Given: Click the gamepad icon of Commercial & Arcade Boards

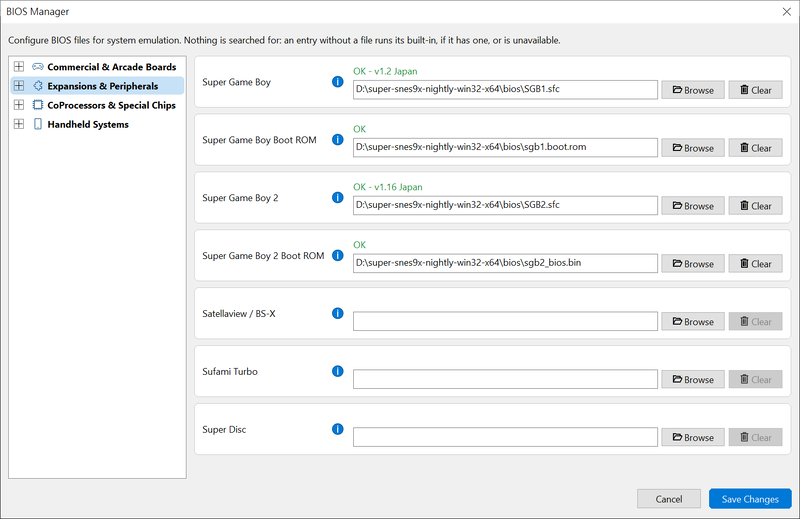Looking at the screenshot, I should pyautogui.click(x=38, y=67).
